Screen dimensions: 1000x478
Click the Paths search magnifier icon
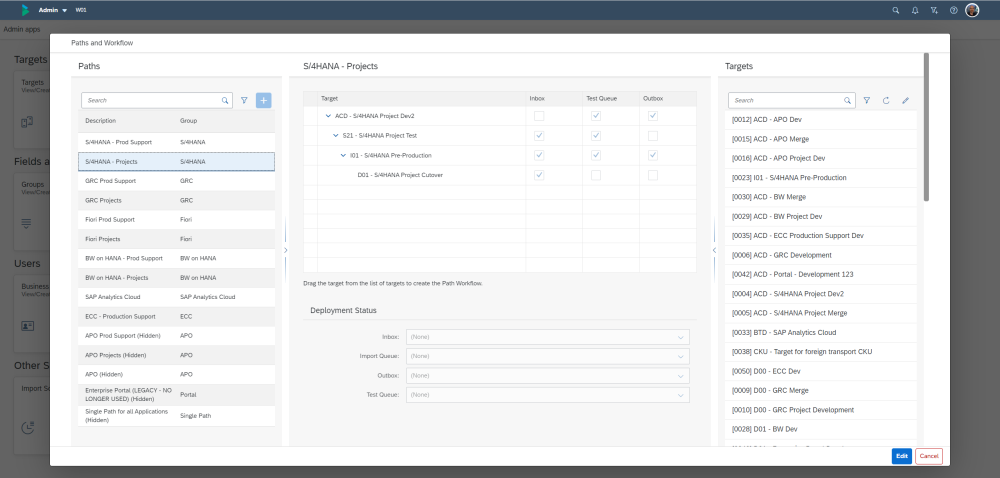click(225, 100)
